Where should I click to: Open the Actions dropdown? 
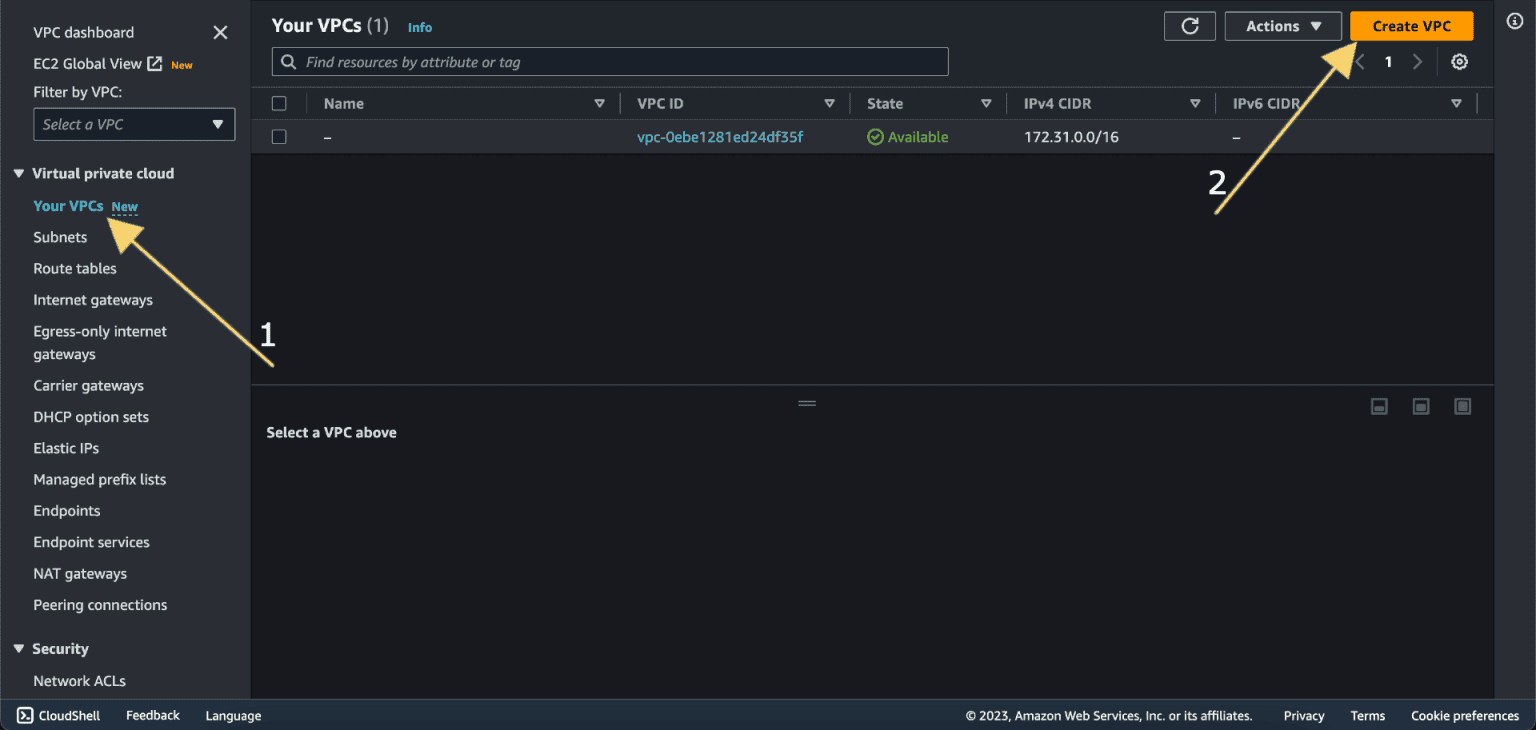pyautogui.click(x=1283, y=26)
